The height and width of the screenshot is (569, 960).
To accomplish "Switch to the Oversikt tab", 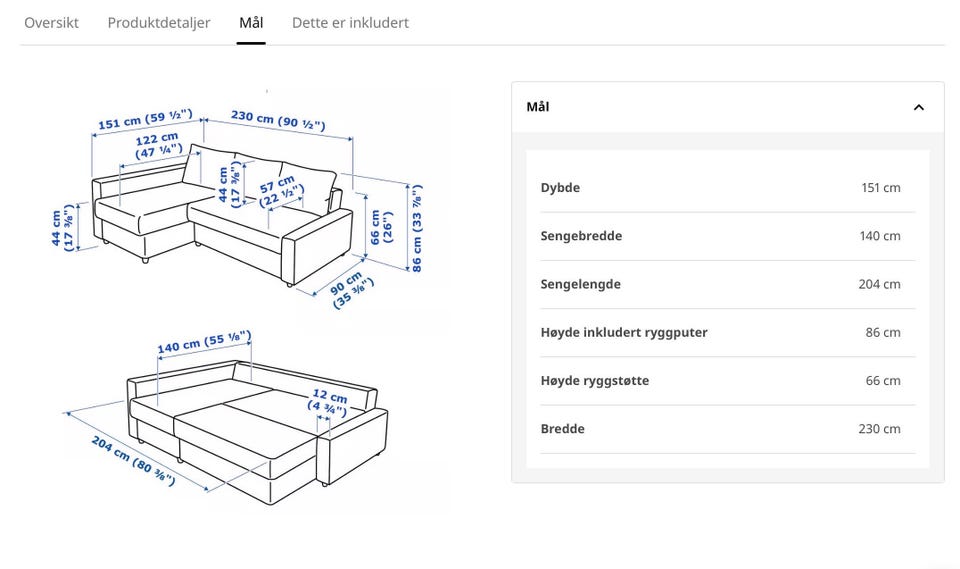I will [x=51, y=23].
